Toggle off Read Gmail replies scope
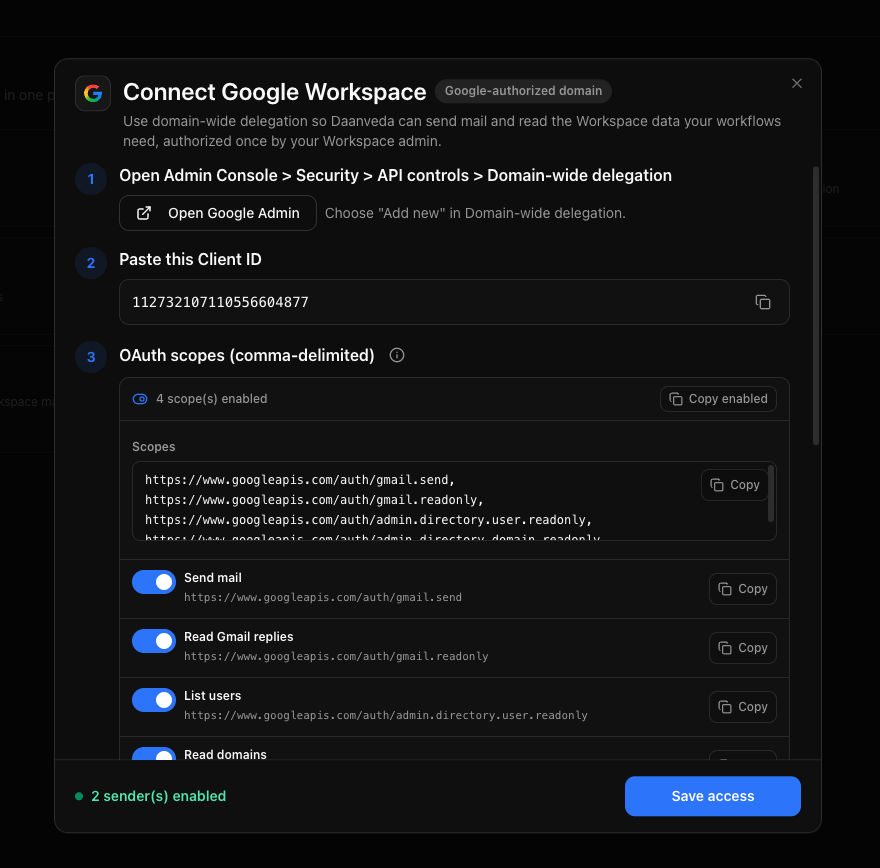Image resolution: width=880 pixels, height=868 pixels. (x=154, y=641)
